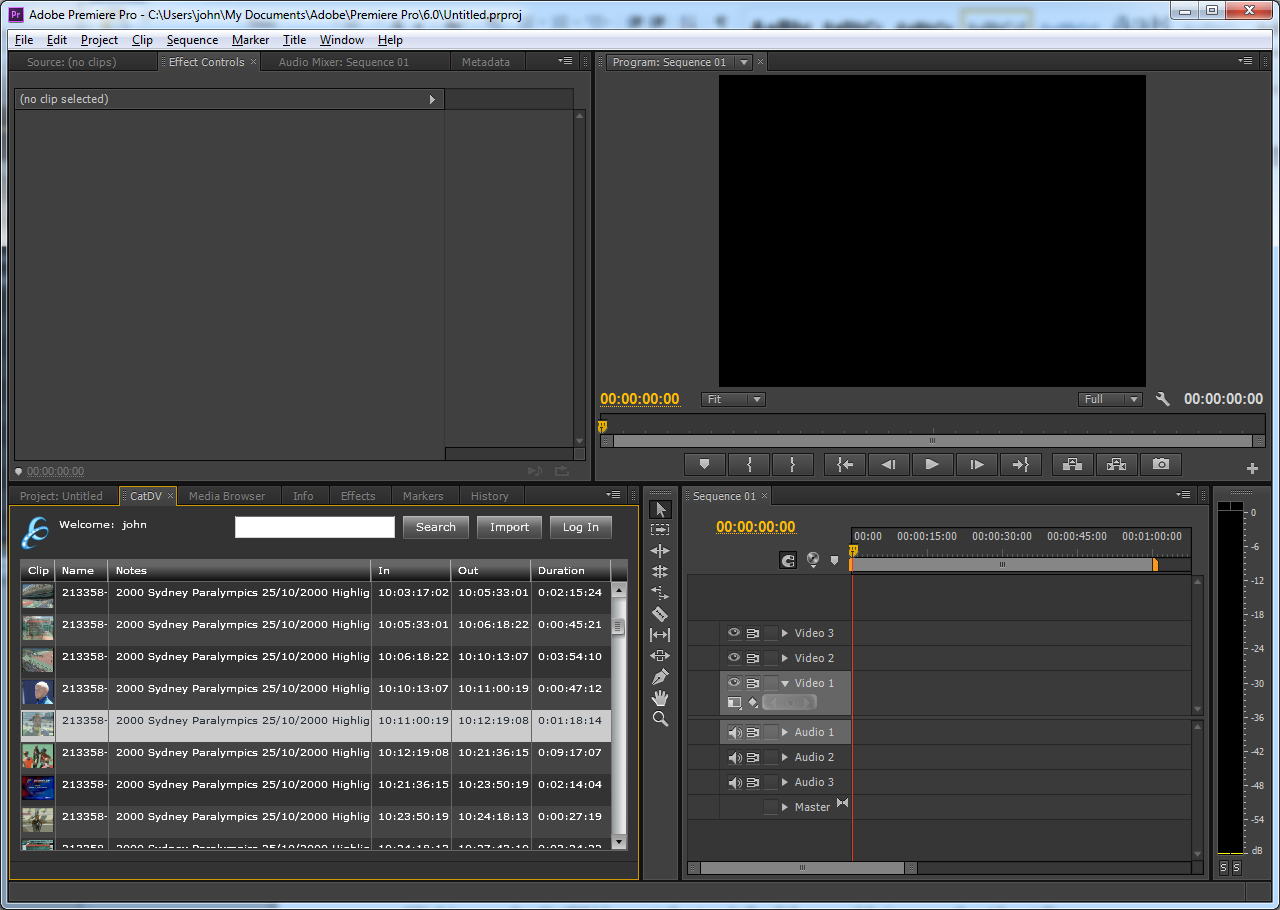Click the CatDV search text field
Image resolution: width=1280 pixels, height=910 pixels.
pyautogui.click(x=315, y=527)
